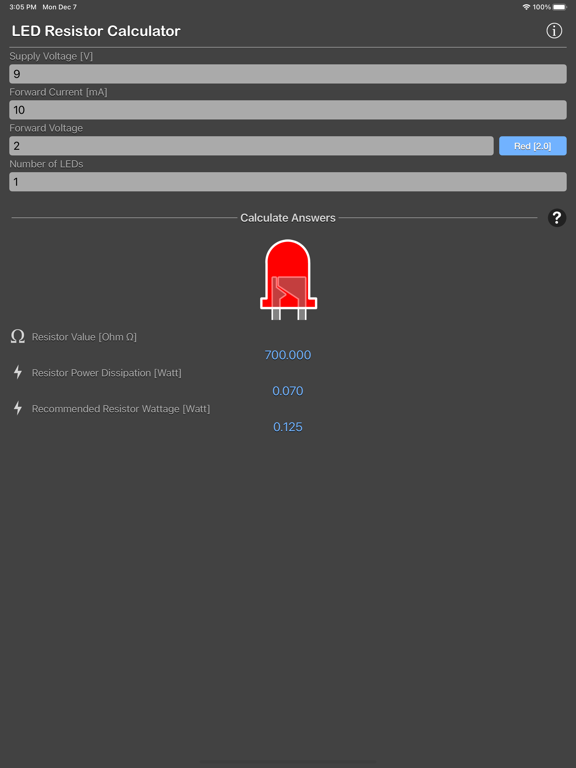Viewport: 576px width, 768px height.
Task: Open the info icon in the header
Action: [x=554, y=31]
